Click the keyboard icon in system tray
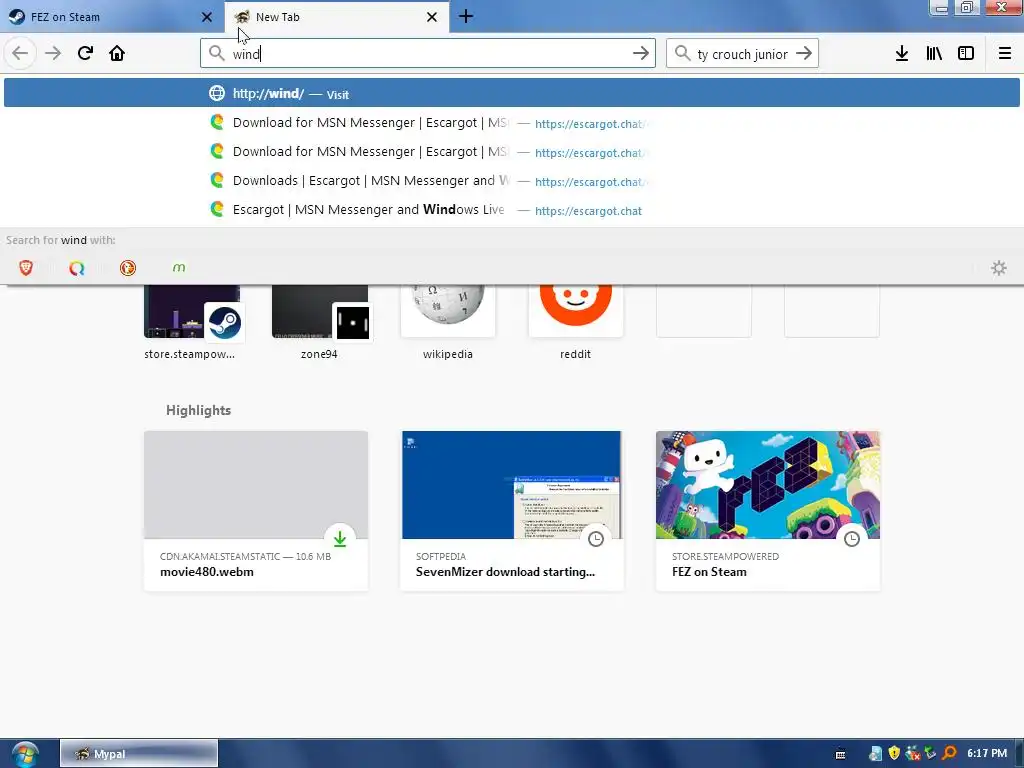Viewport: 1024px width, 768px height. [x=840, y=754]
